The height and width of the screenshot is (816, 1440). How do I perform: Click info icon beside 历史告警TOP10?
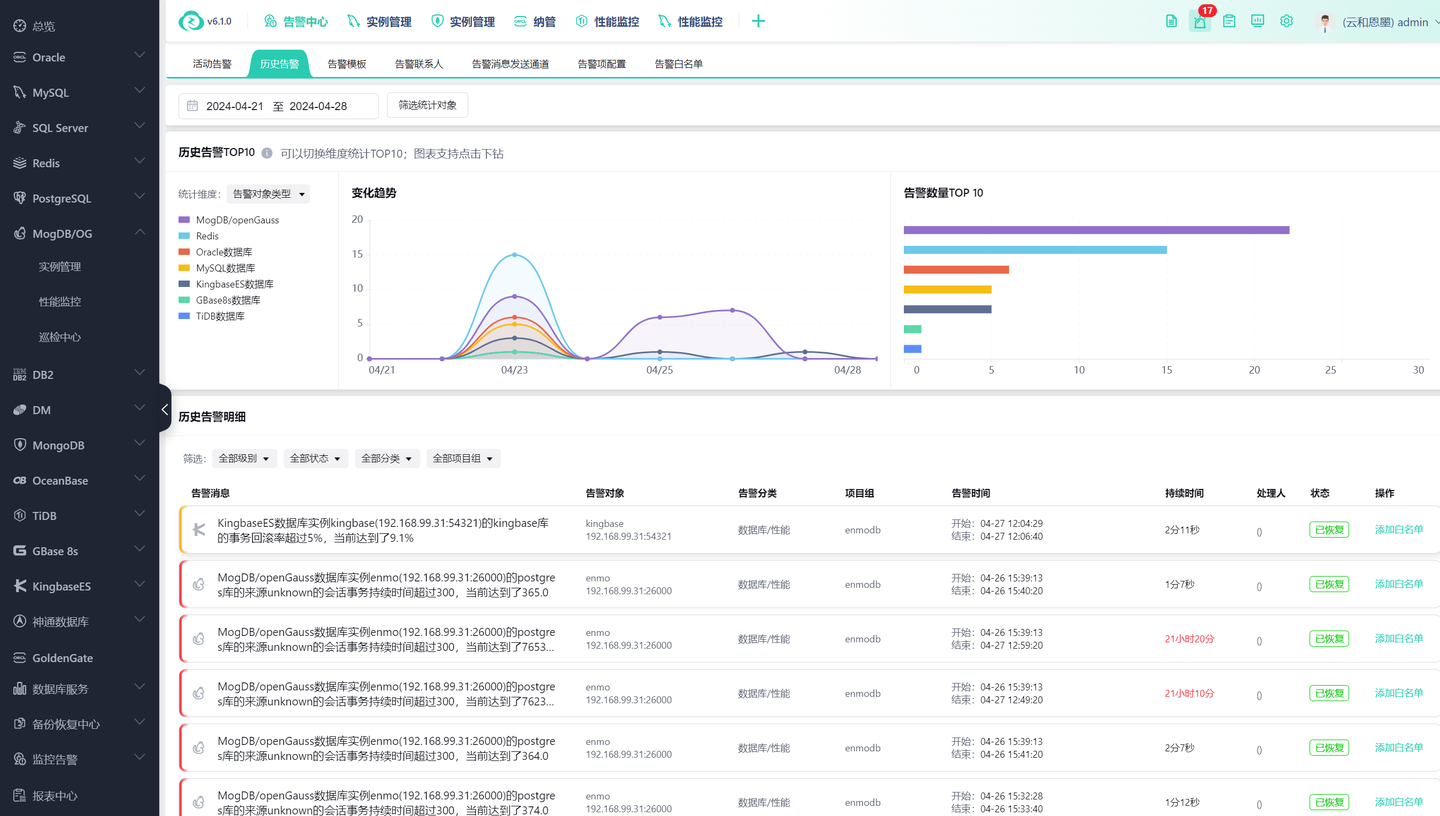[267, 154]
